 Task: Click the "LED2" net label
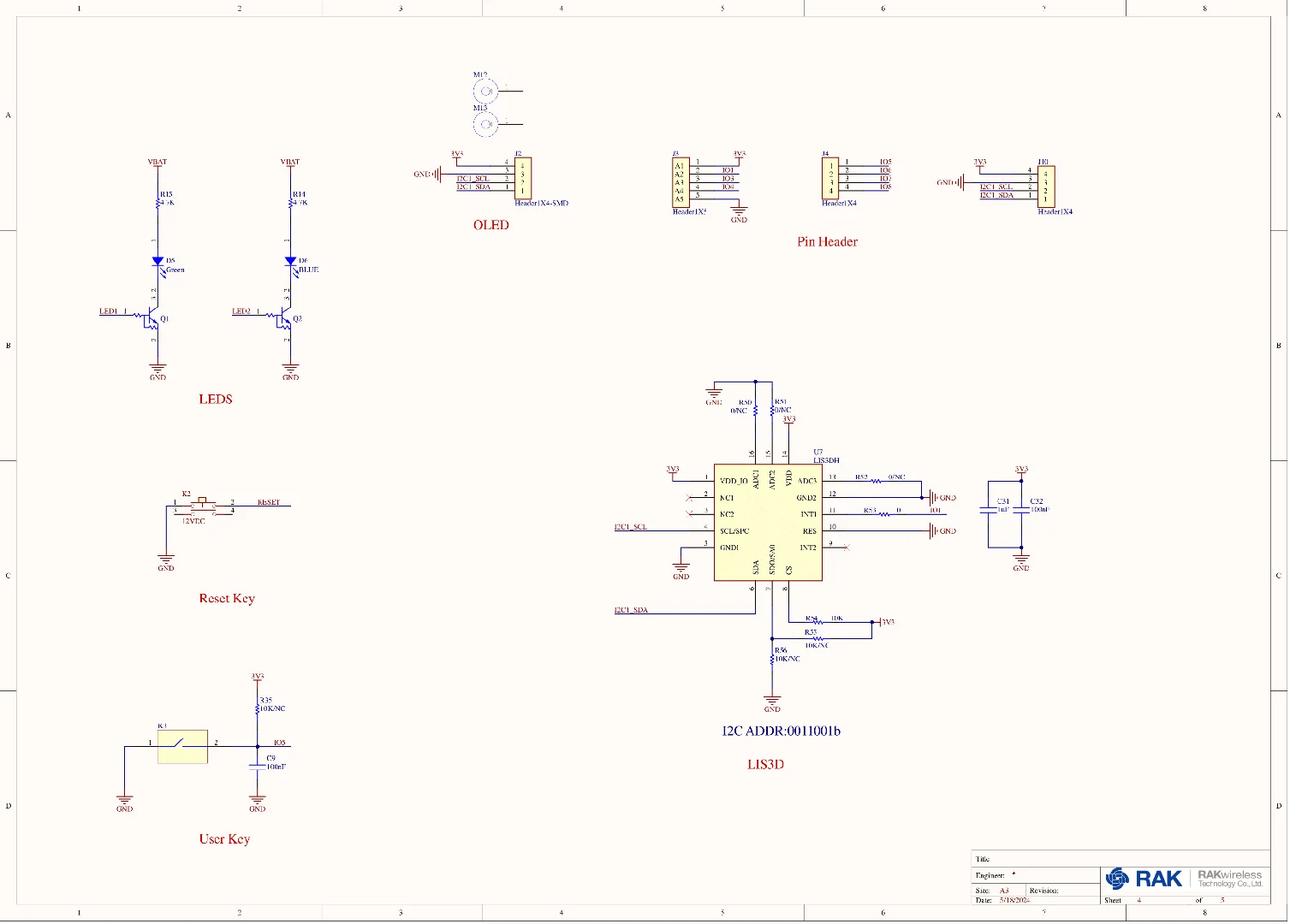[241, 311]
